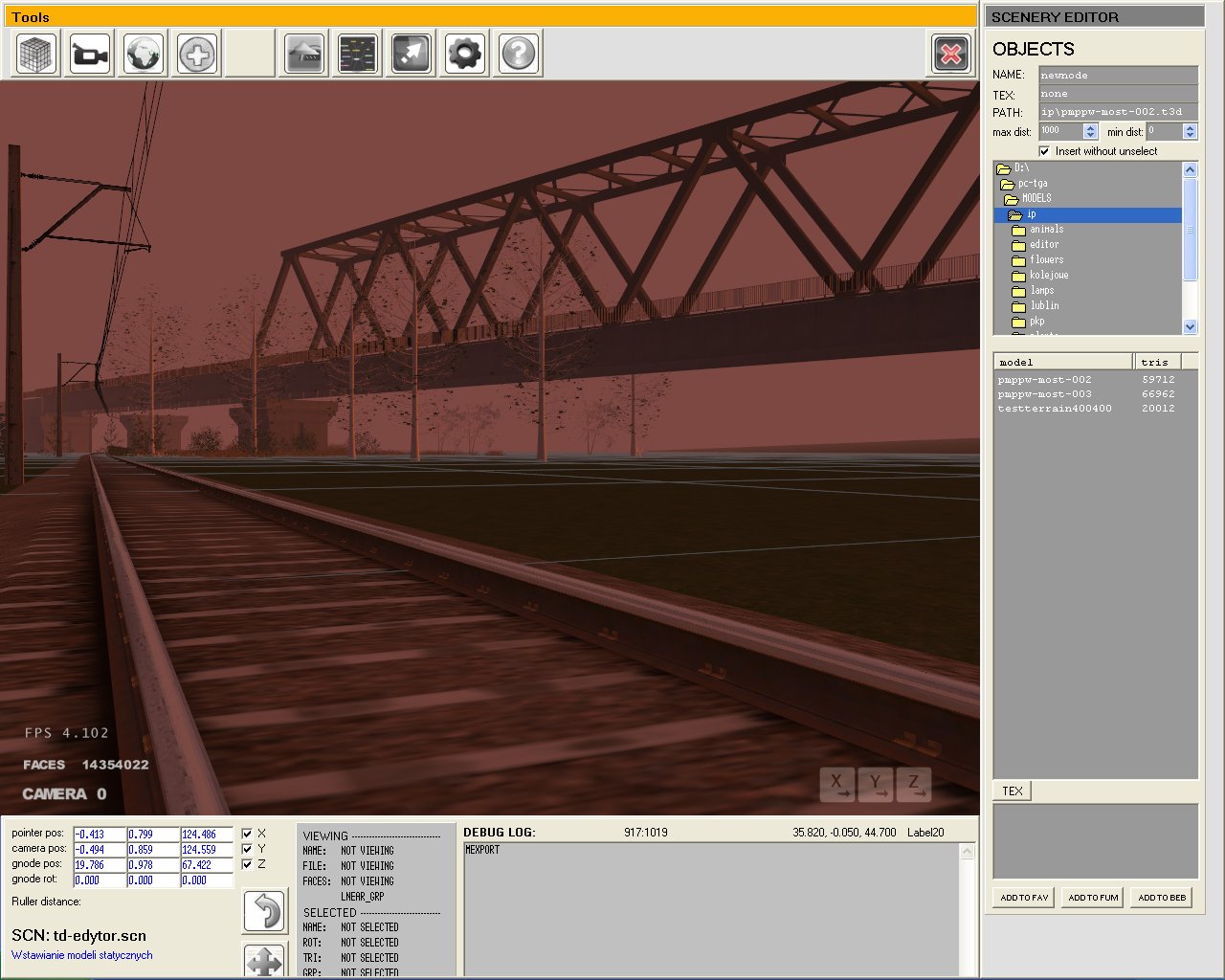Click the curved undo arrow button
The height and width of the screenshot is (980, 1225).
[264, 910]
